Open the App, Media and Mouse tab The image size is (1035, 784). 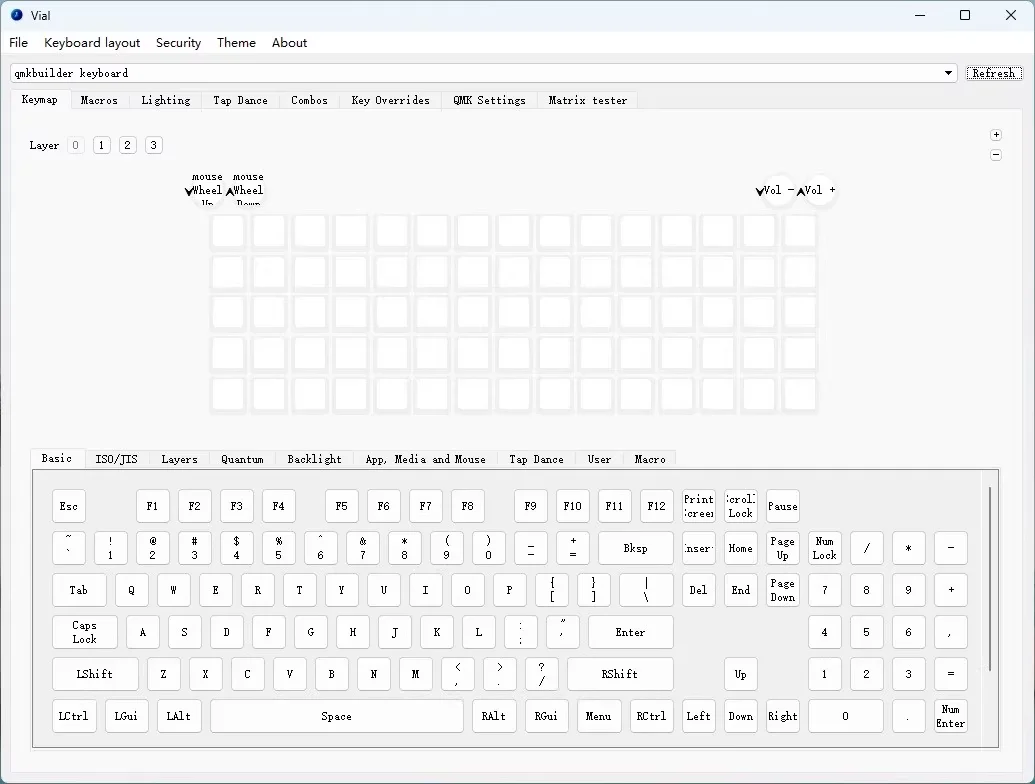click(425, 459)
